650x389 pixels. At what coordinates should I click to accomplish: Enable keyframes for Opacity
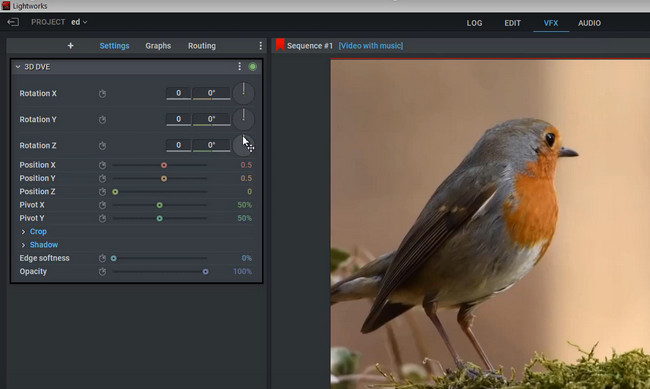[x=102, y=272]
